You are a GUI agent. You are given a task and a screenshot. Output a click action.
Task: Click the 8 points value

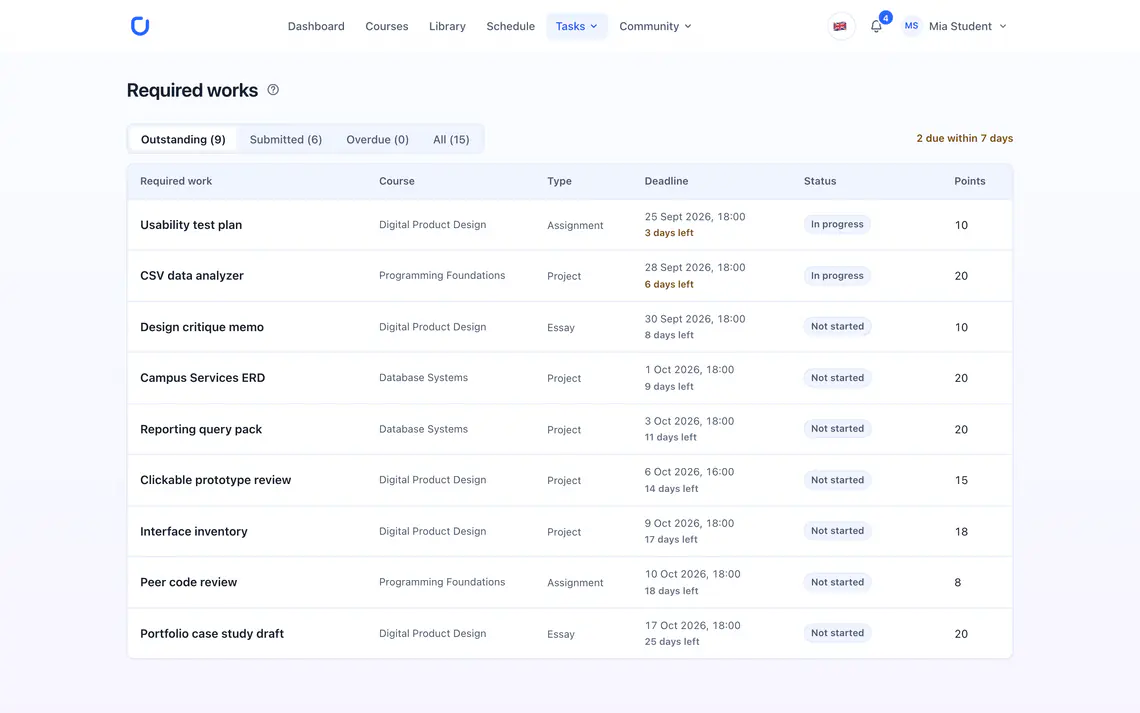click(x=958, y=583)
